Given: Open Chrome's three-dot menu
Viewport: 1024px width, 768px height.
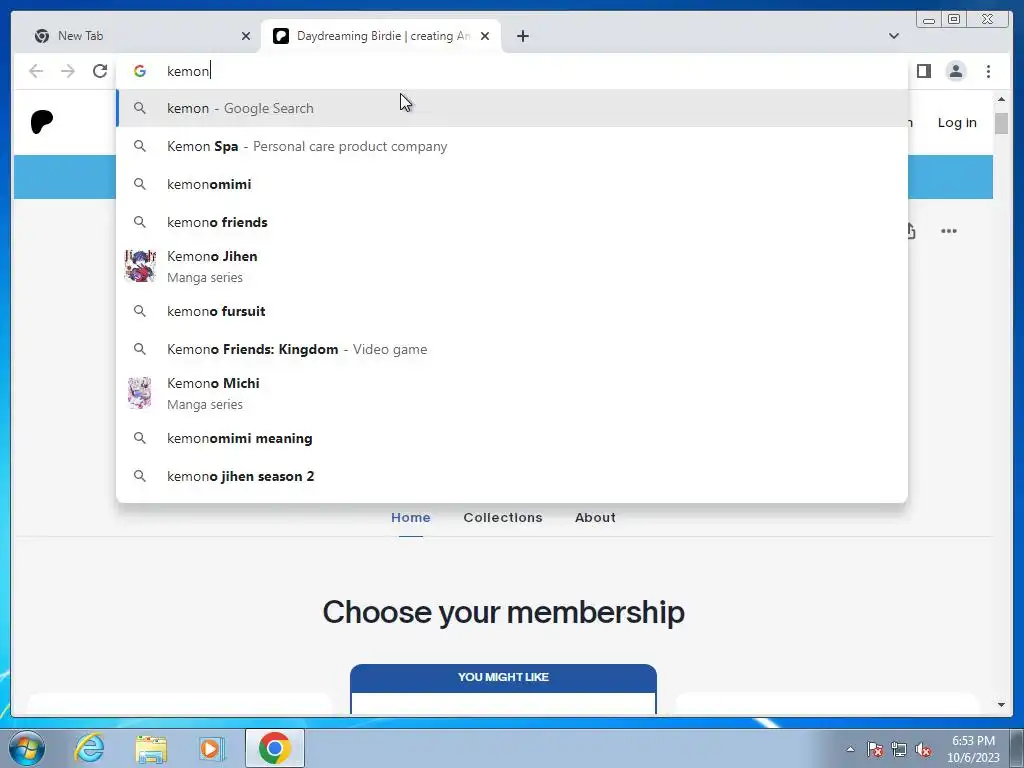Looking at the screenshot, I should point(988,71).
